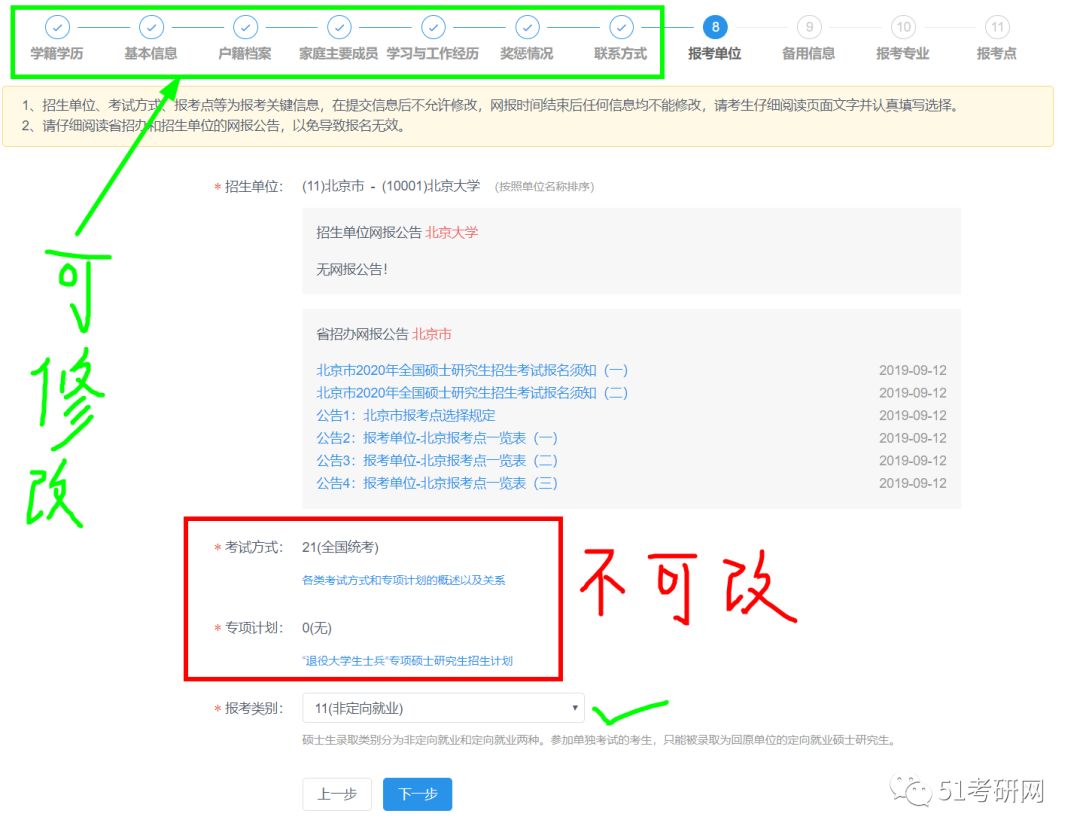This screenshot has width=1080, height=838.
Task: Click the 考试方式 value 21(全国统考)
Action: pyautogui.click(x=340, y=547)
